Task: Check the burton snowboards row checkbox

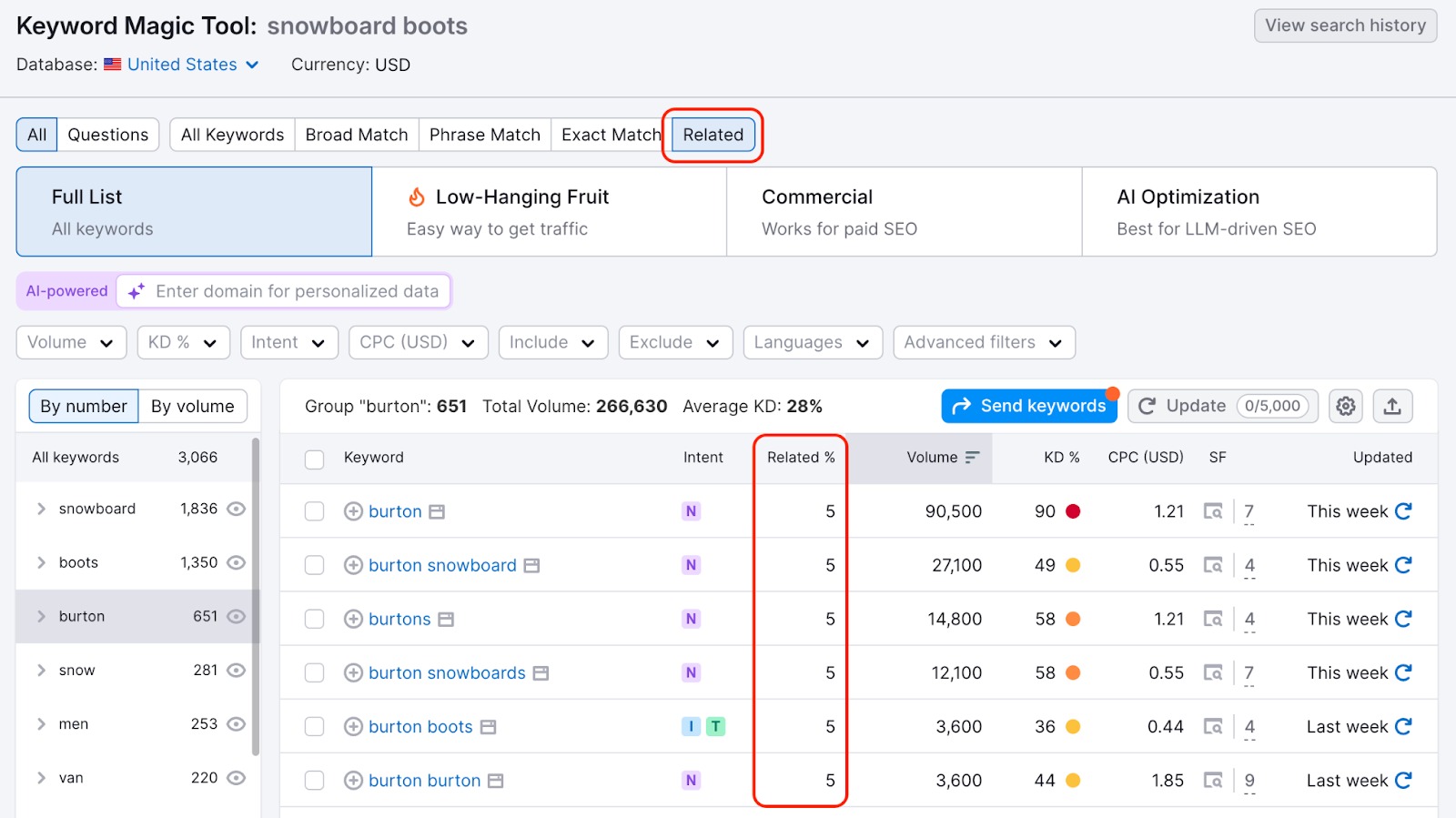Action: coord(315,673)
